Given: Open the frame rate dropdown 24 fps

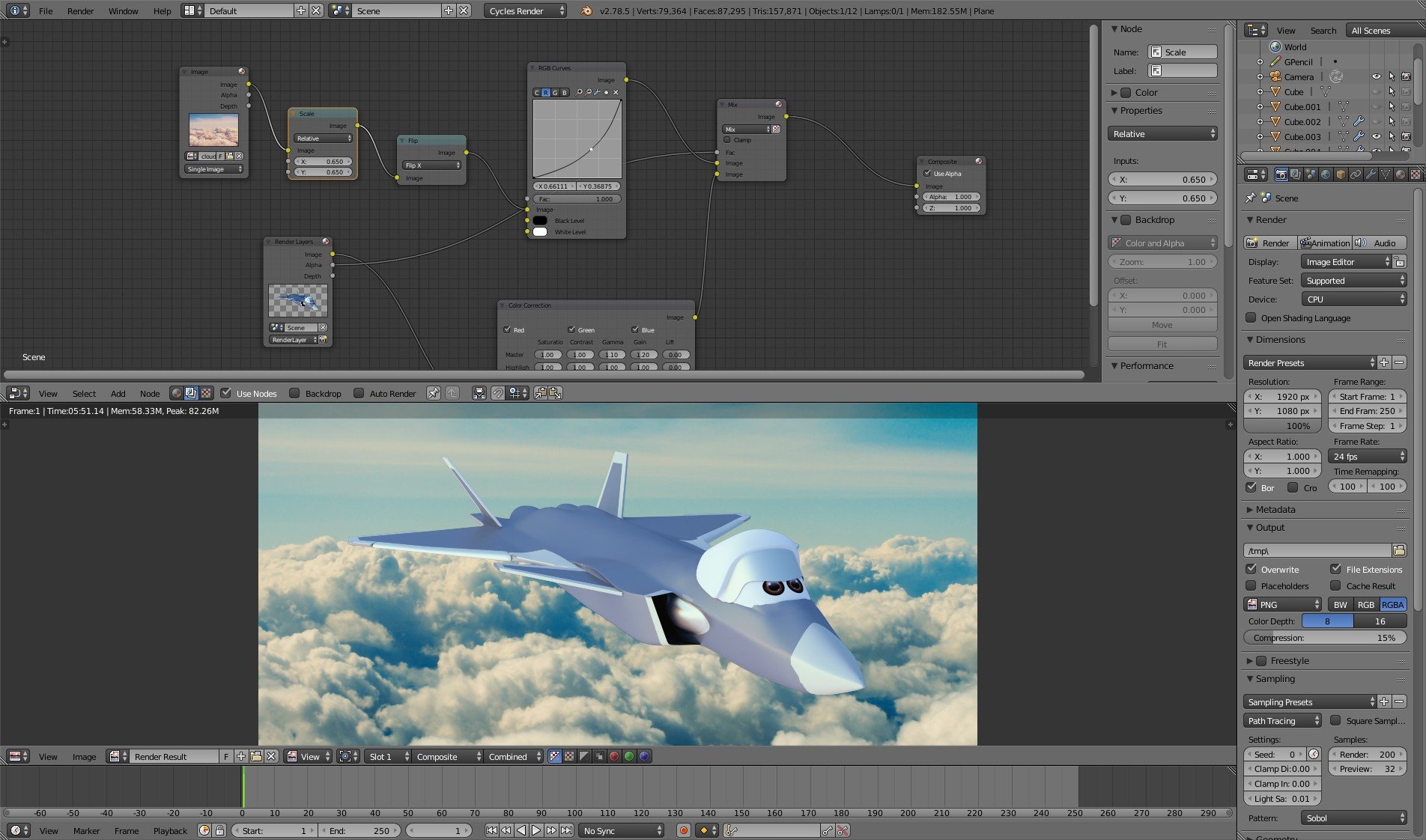Looking at the screenshot, I should click(x=1368, y=456).
